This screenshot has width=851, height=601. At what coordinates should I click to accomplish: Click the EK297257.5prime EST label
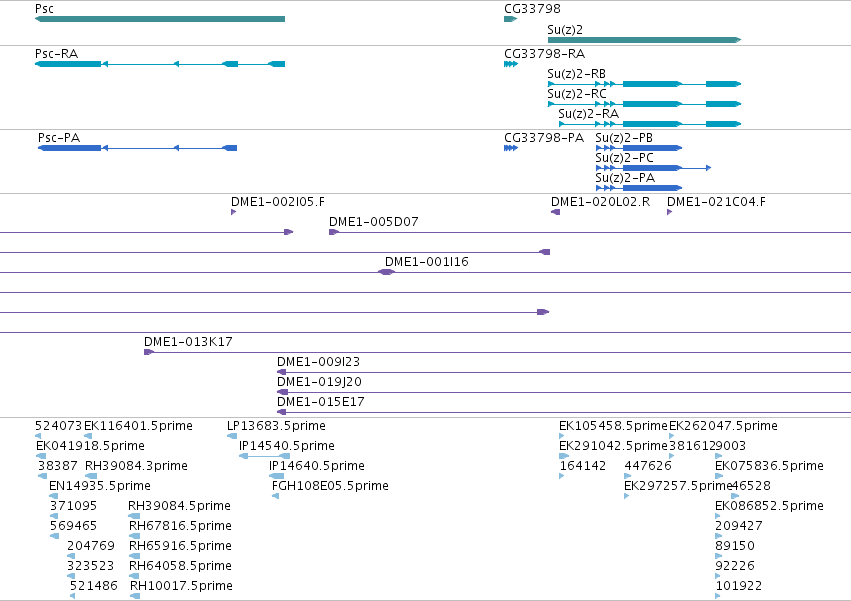pos(678,486)
